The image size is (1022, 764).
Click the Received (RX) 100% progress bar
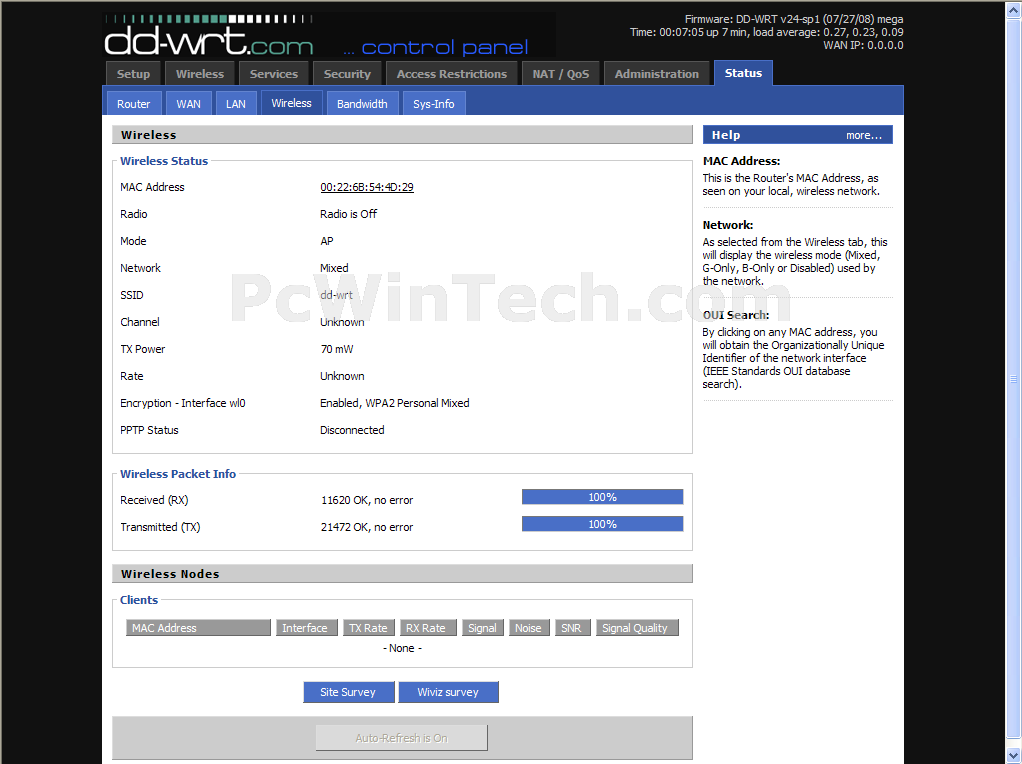pos(602,497)
